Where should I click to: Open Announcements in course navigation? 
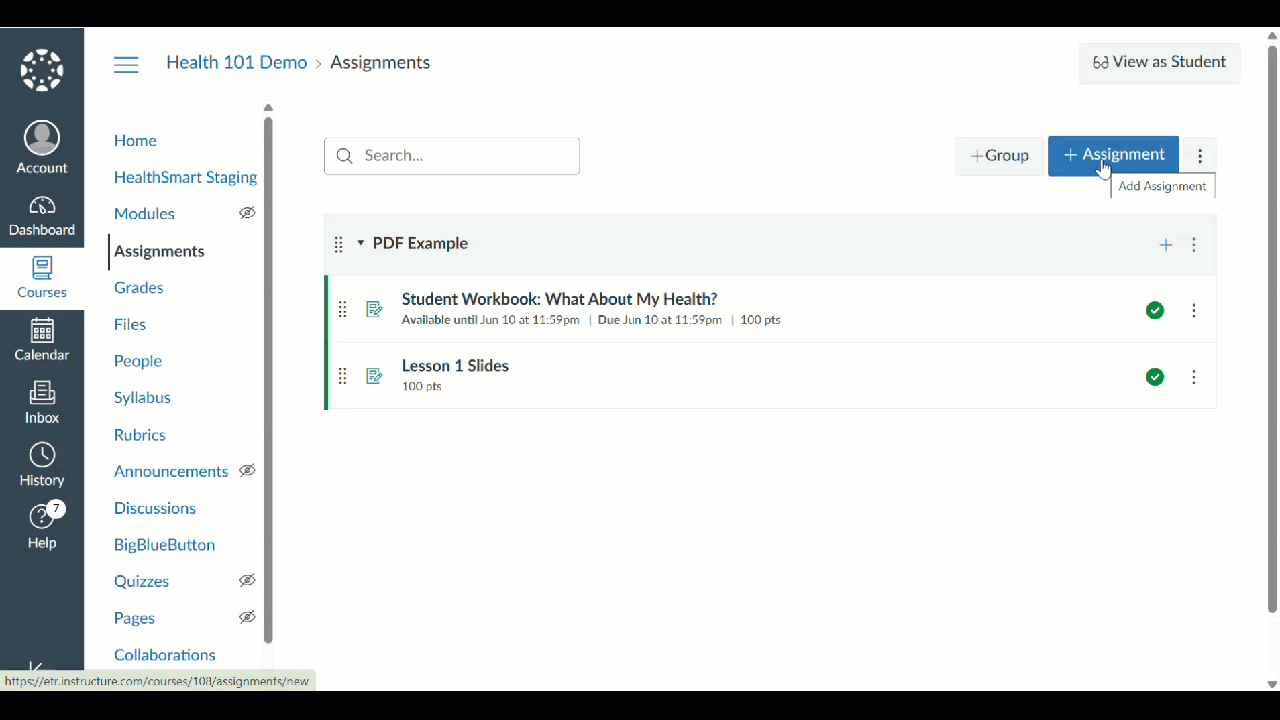171,471
